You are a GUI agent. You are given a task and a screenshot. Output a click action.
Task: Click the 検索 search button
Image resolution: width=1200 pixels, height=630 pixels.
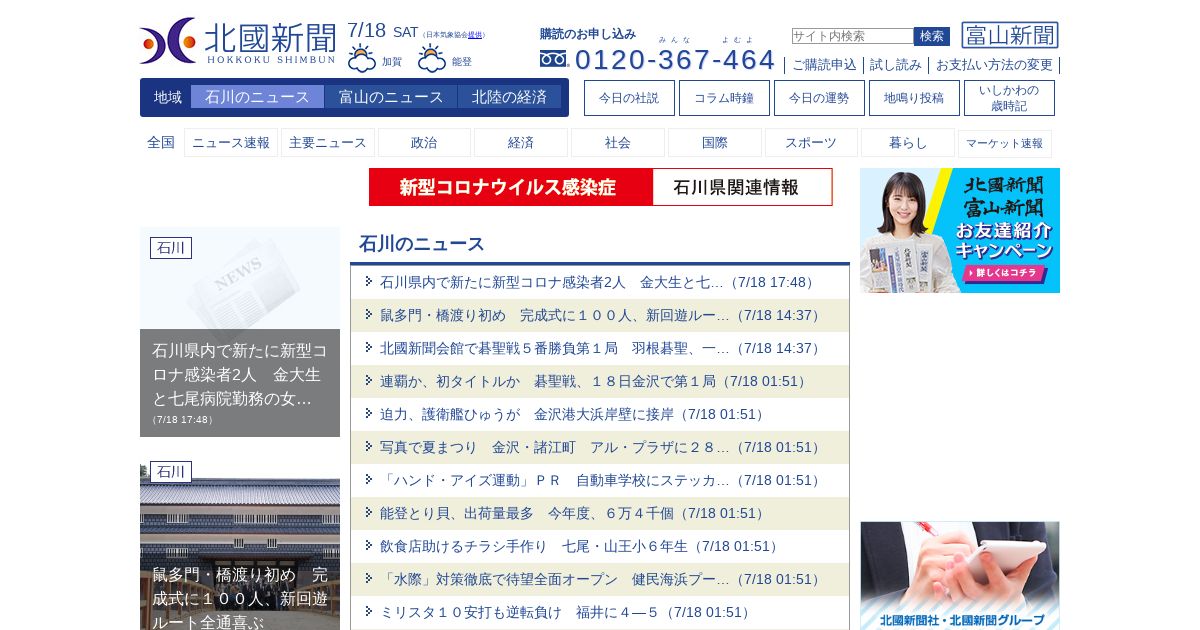point(932,36)
